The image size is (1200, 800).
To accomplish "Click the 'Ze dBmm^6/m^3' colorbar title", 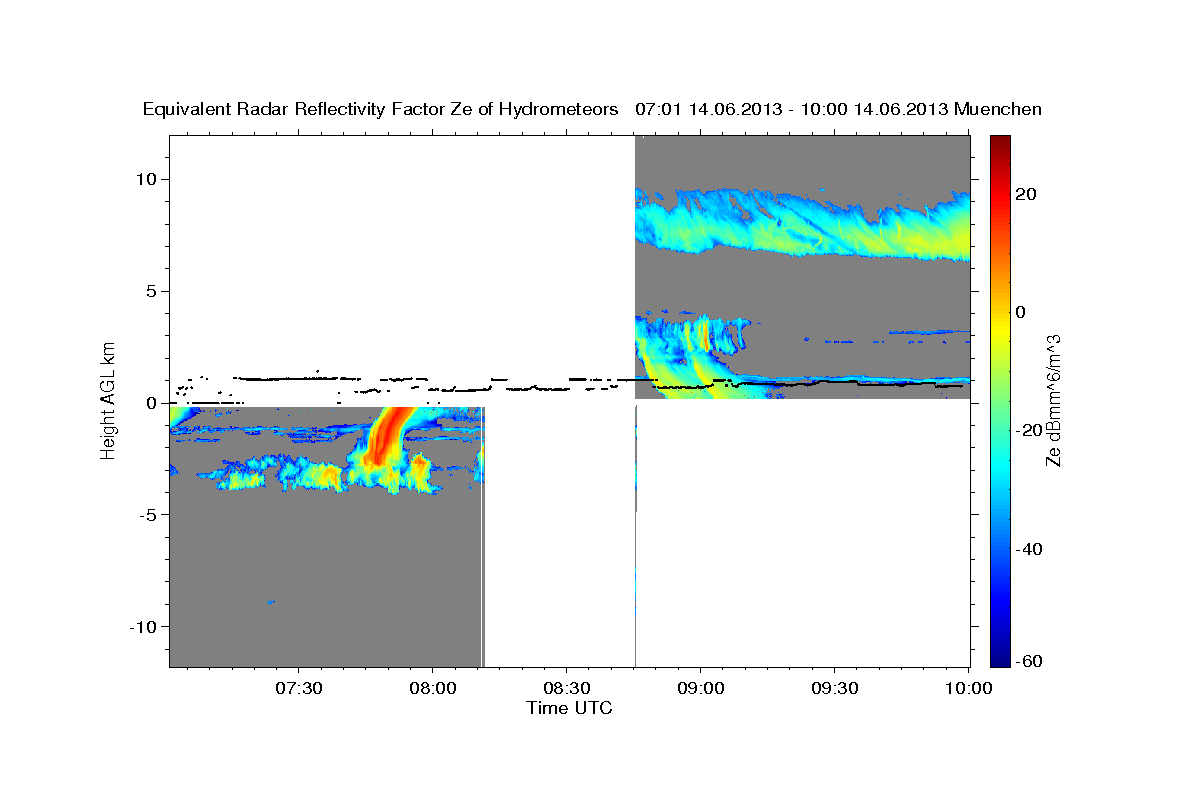I will (1053, 400).
